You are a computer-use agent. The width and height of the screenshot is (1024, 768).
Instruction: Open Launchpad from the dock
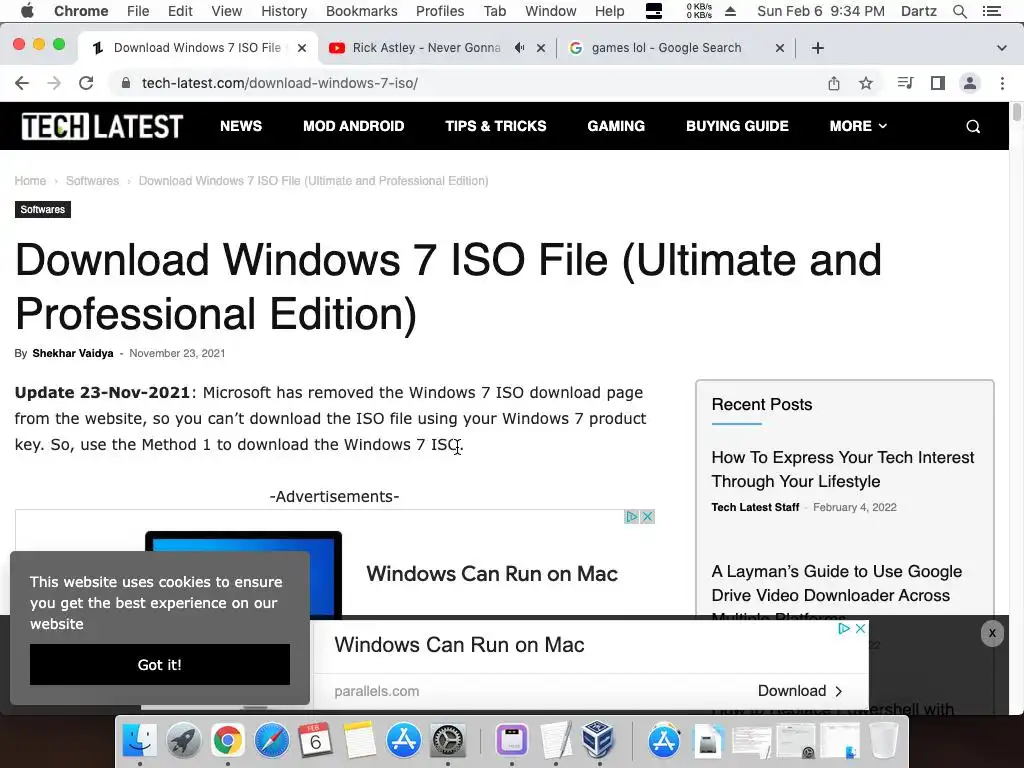[184, 741]
